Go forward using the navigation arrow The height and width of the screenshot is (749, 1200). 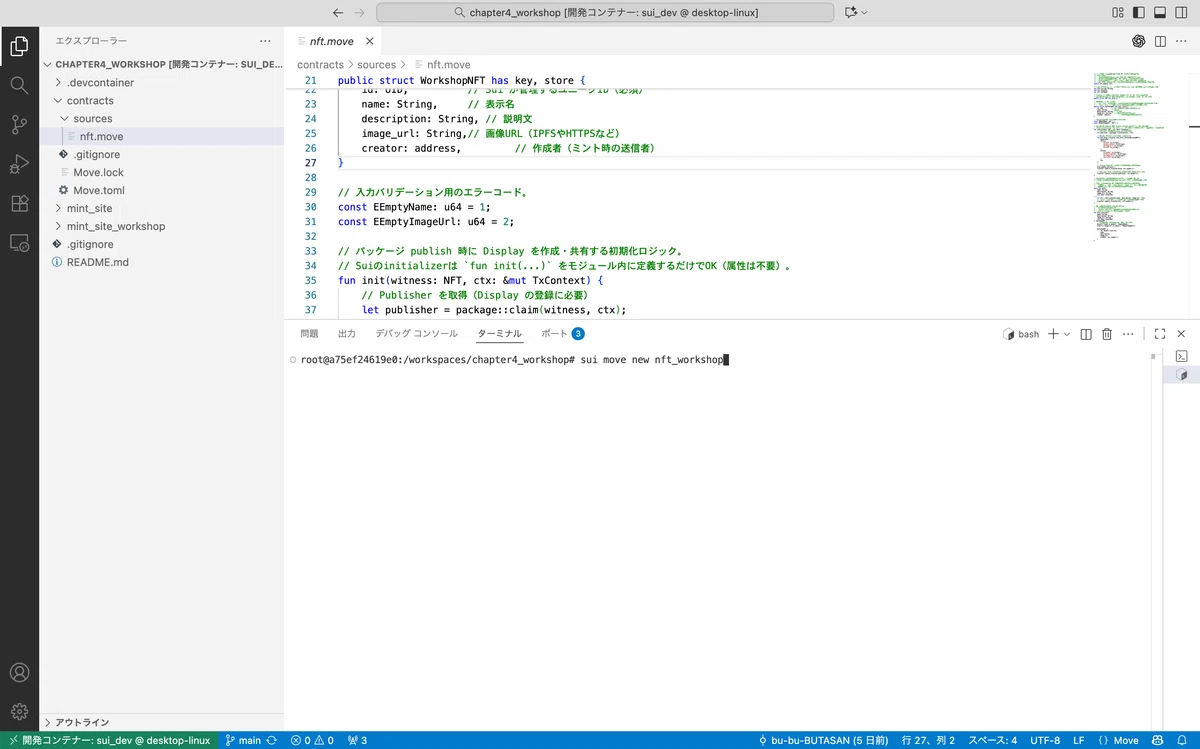click(361, 13)
